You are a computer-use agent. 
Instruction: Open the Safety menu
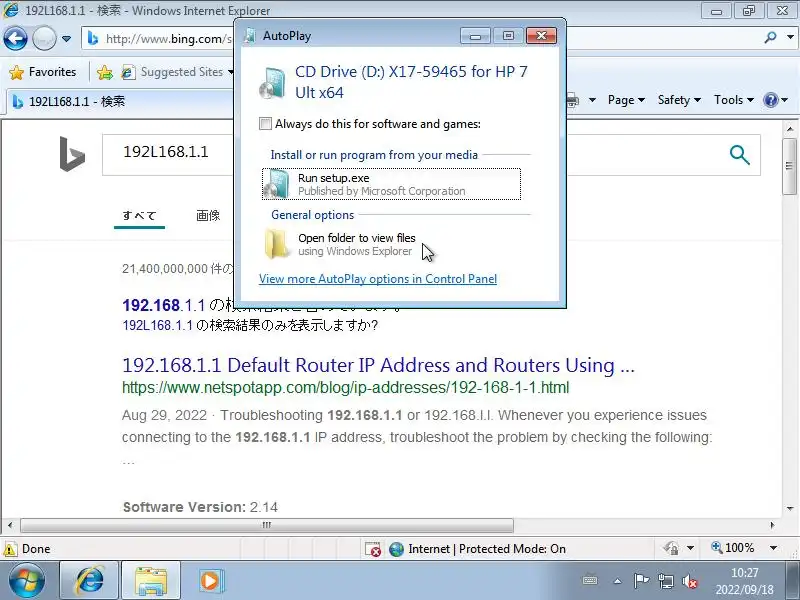[679, 100]
